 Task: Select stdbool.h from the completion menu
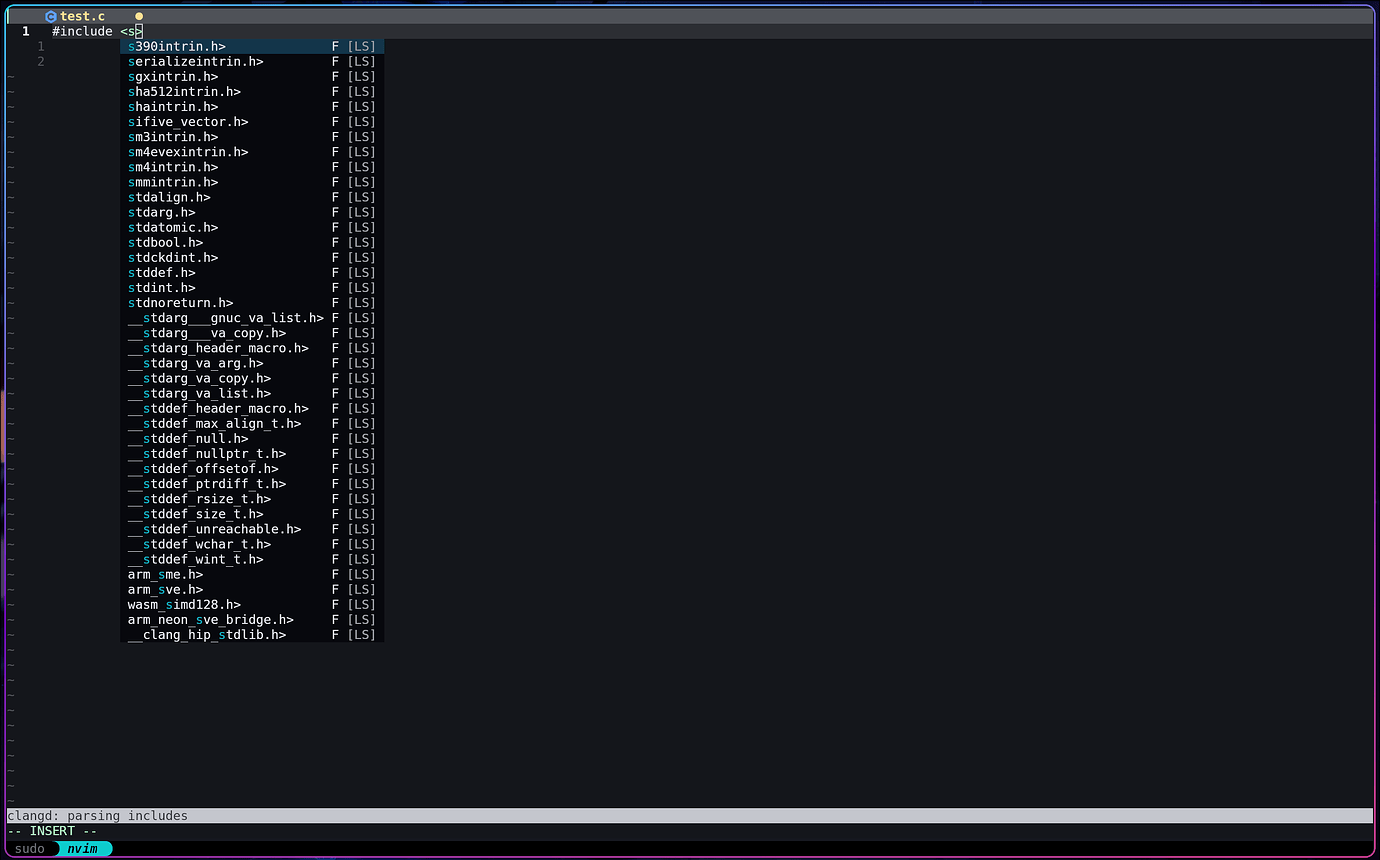point(166,242)
